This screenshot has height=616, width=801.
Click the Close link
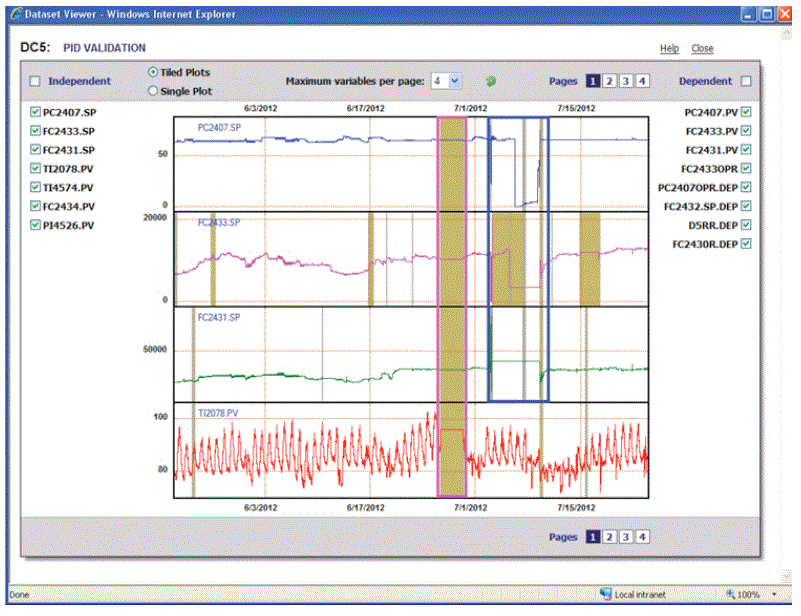click(702, 48)
